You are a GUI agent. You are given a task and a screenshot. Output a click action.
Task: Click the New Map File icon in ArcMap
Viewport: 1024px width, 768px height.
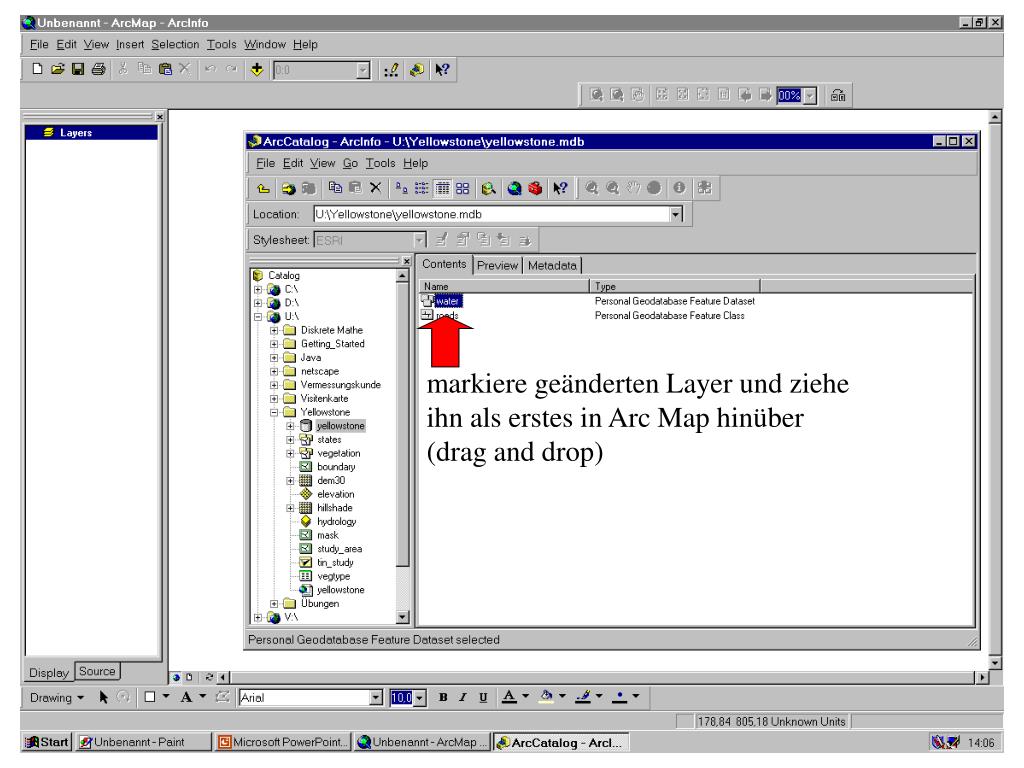pos(37,69)
